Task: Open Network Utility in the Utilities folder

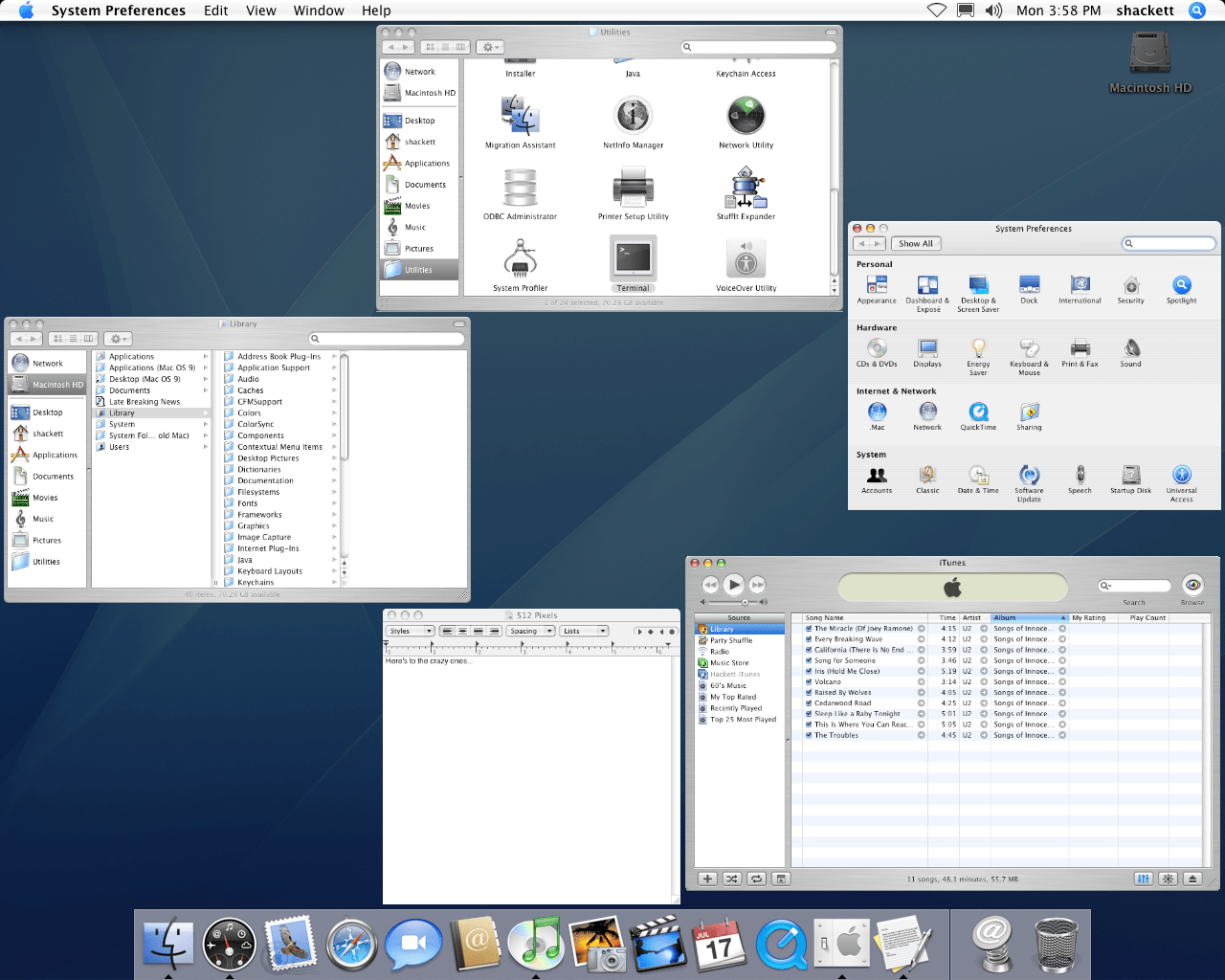Action: click(x=746, y=118)
